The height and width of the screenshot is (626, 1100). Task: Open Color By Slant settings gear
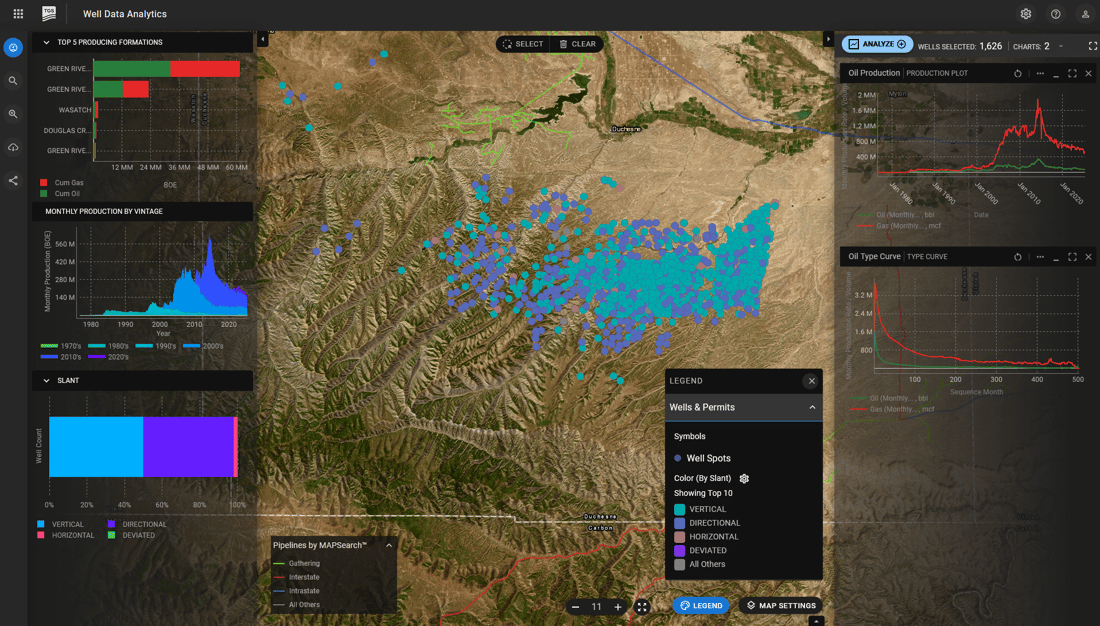point(744,479)
